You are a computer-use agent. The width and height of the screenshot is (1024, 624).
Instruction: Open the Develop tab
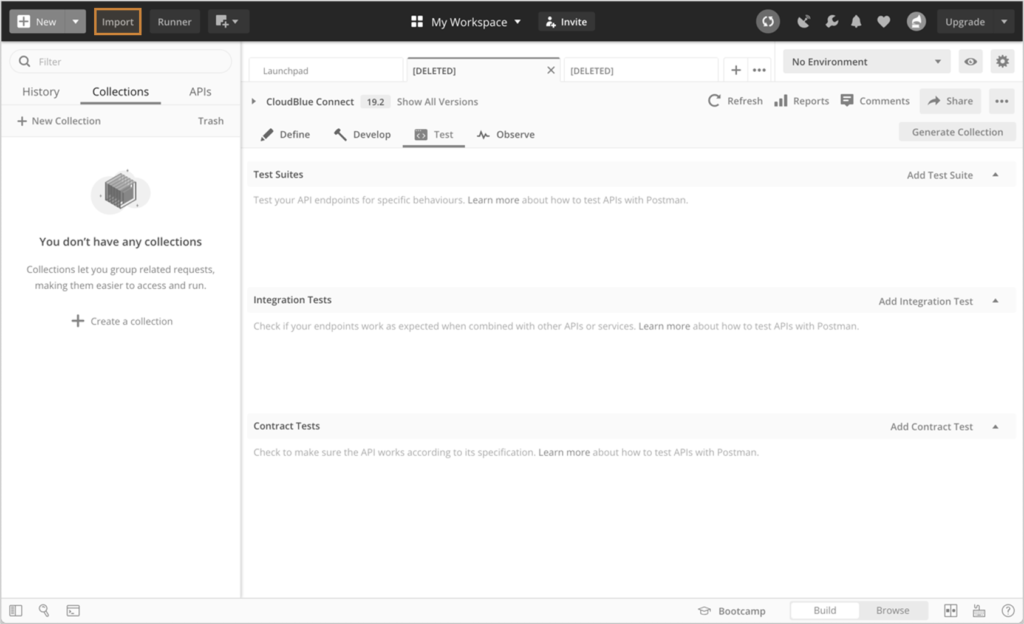pos(362,134)
